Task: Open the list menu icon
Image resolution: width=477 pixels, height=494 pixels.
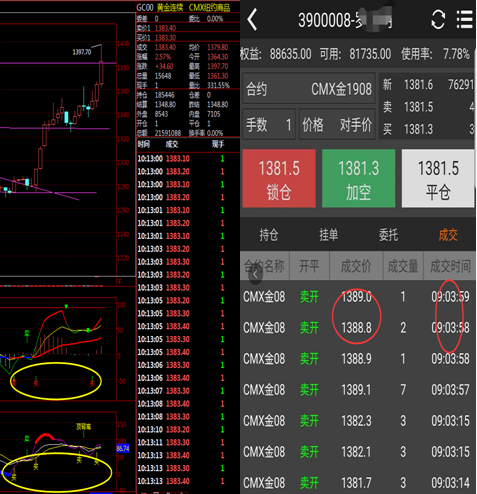Action: 464,19
